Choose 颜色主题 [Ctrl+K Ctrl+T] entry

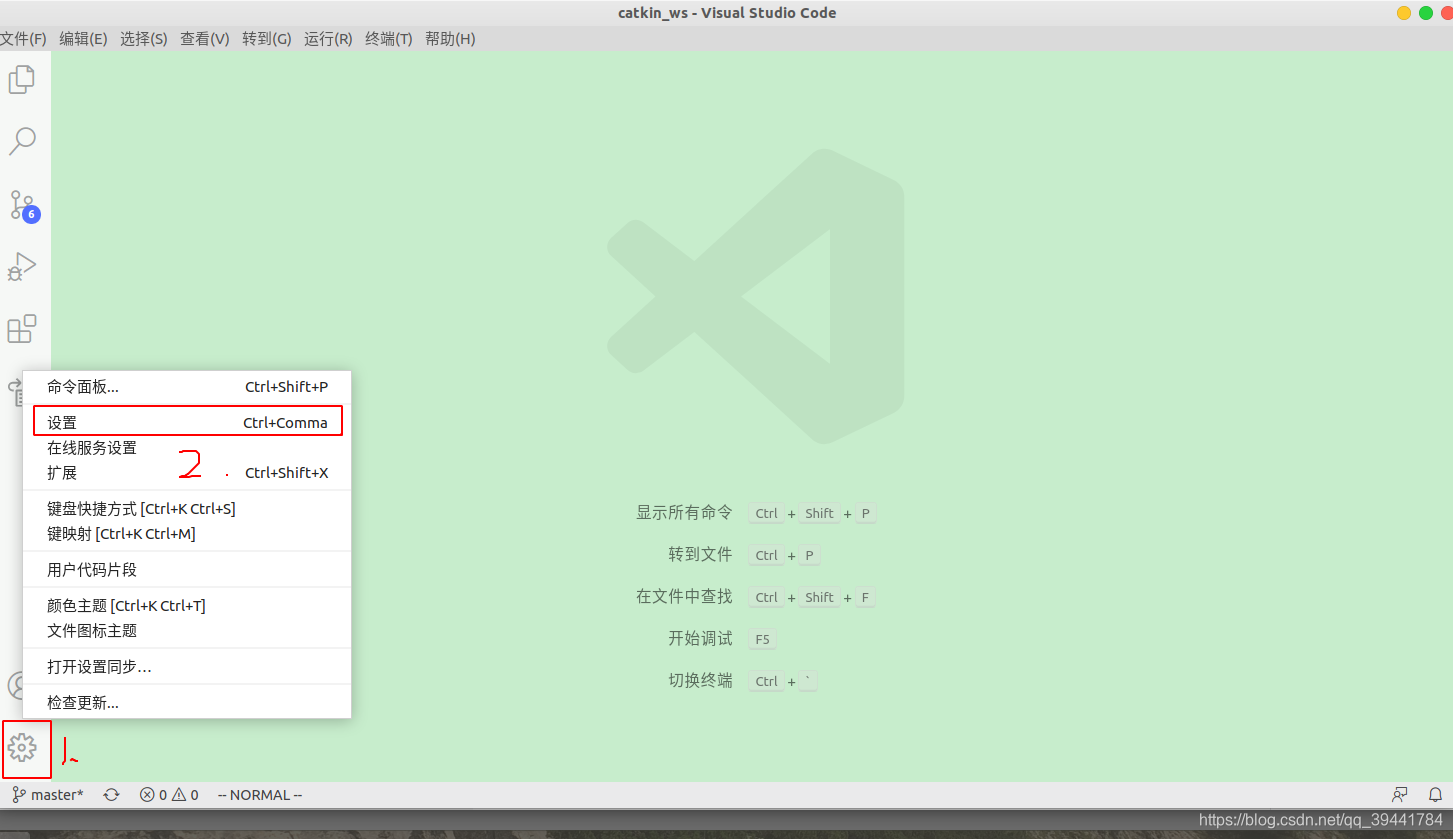[187, 606]
